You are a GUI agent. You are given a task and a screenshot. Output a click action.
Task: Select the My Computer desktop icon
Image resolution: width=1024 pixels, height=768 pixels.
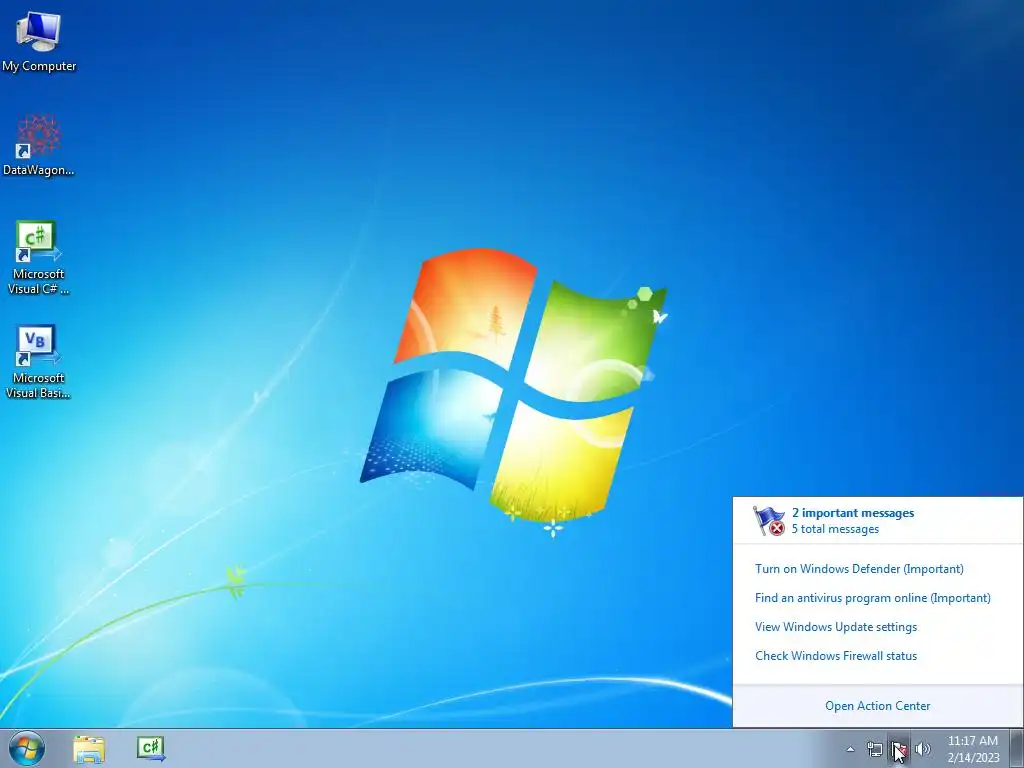point(39,40)
